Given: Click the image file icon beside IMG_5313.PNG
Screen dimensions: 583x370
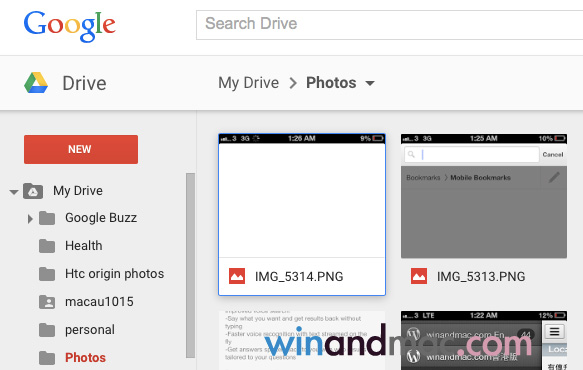Looking at the screenshot, I should point(419,276).
